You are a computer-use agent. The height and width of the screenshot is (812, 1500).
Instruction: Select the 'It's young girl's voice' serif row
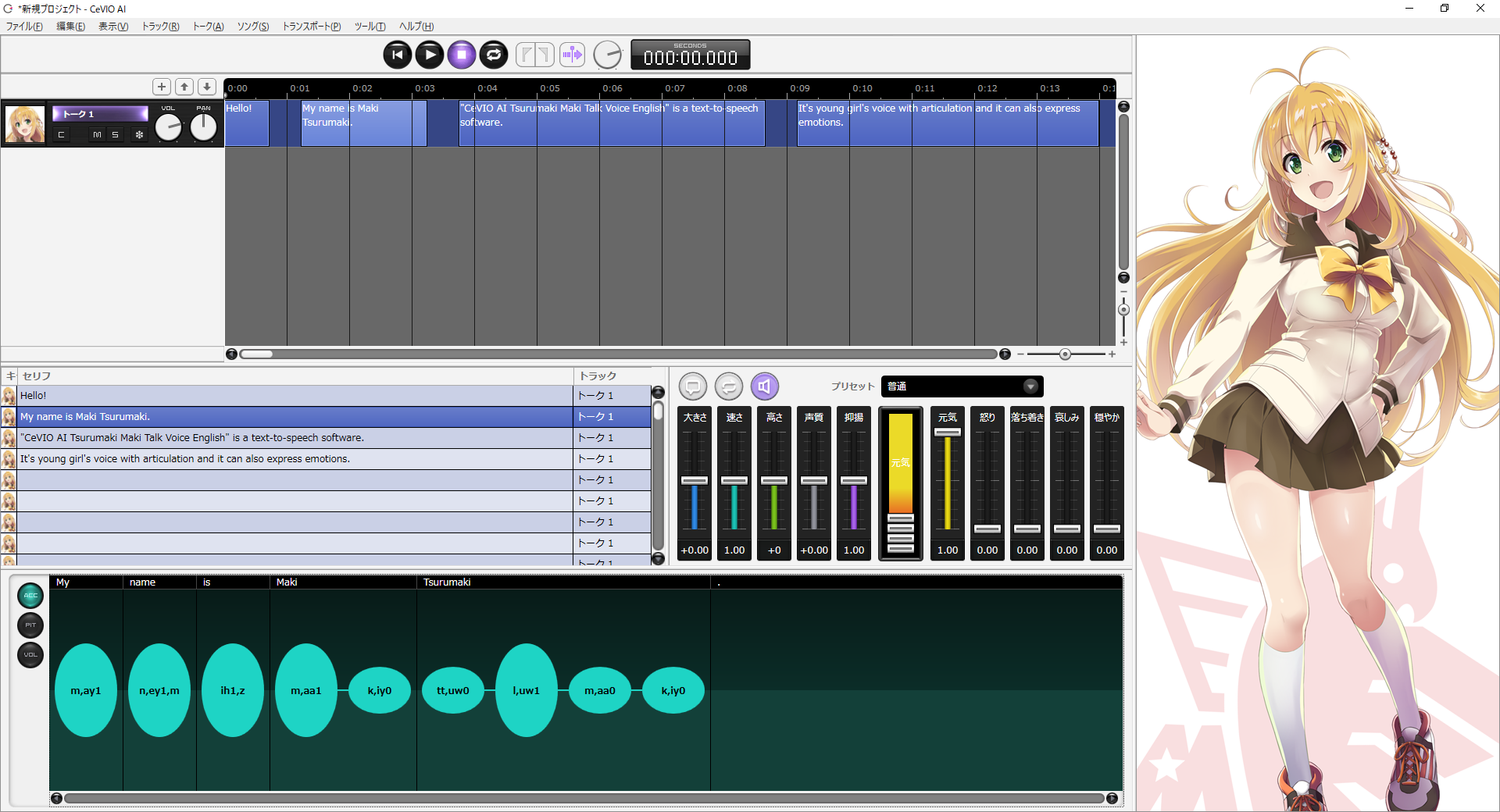click(295, 459)
